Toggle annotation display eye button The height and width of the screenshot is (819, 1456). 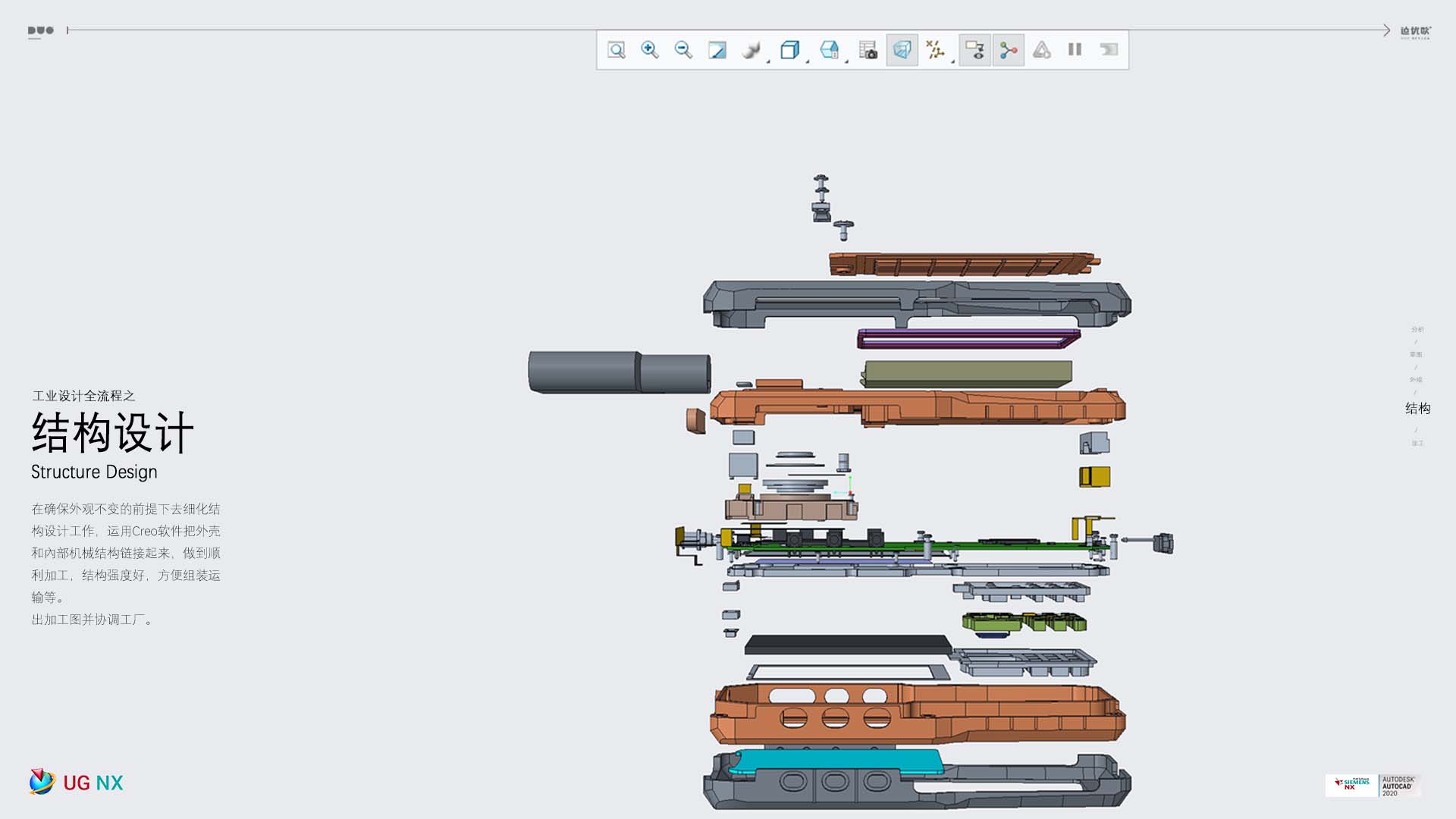974,50
